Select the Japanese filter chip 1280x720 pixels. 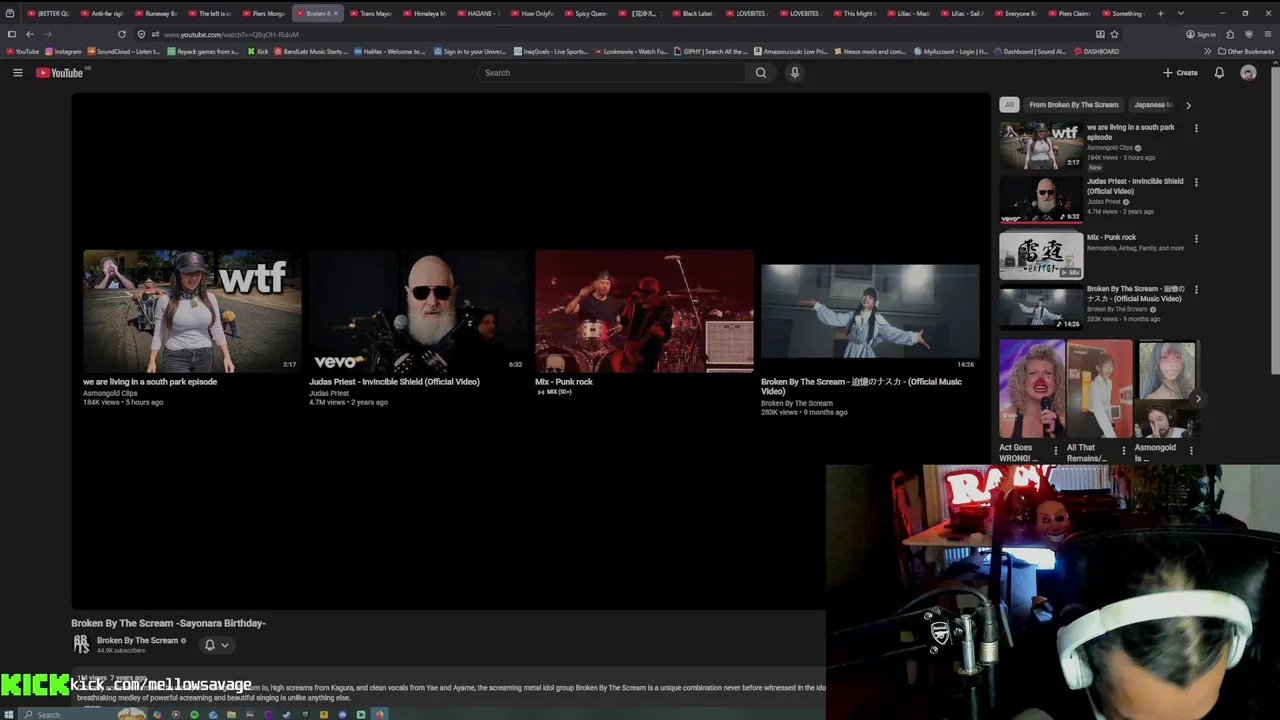tap(1152, 105)
